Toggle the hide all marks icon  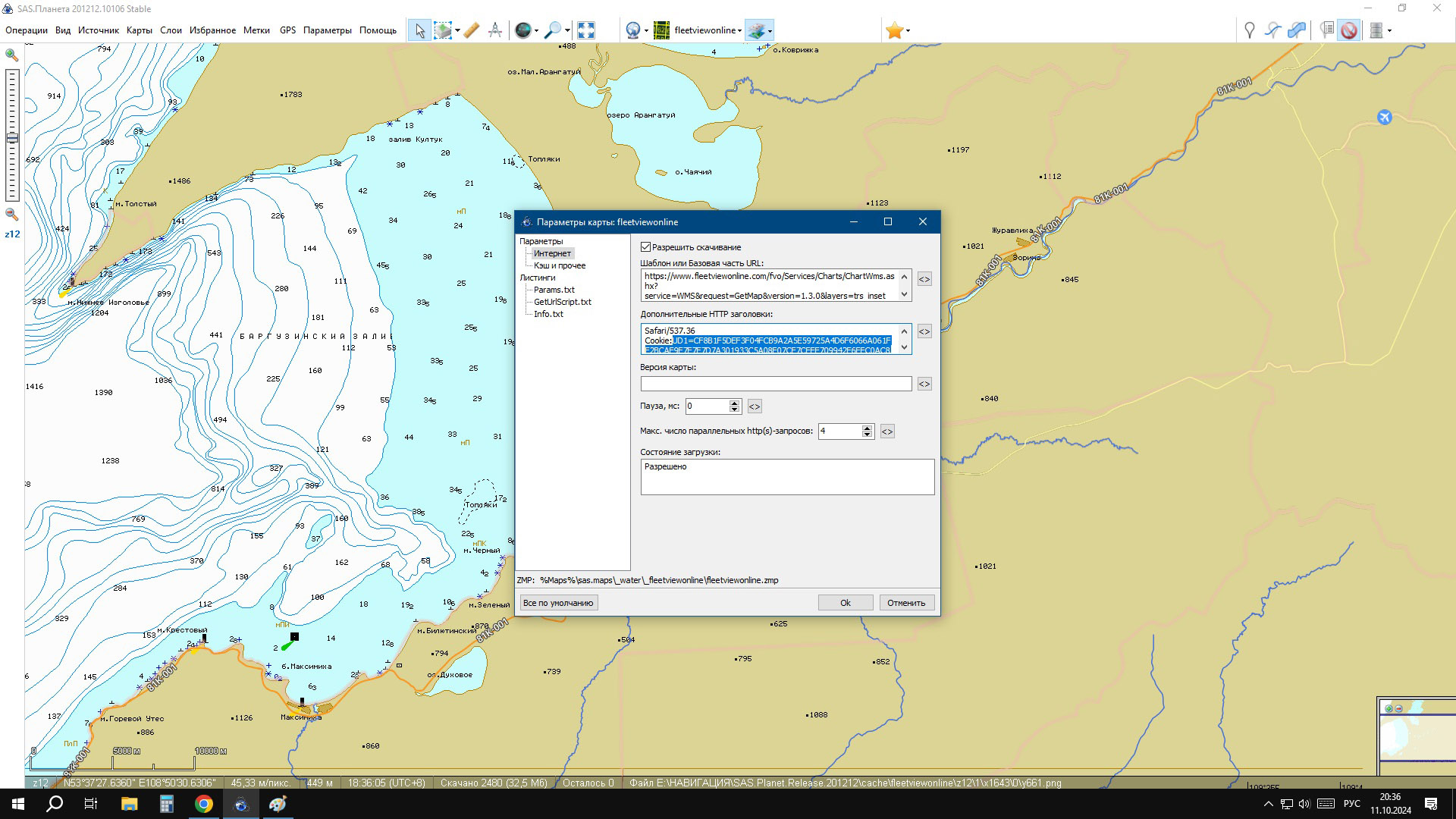1348,30
